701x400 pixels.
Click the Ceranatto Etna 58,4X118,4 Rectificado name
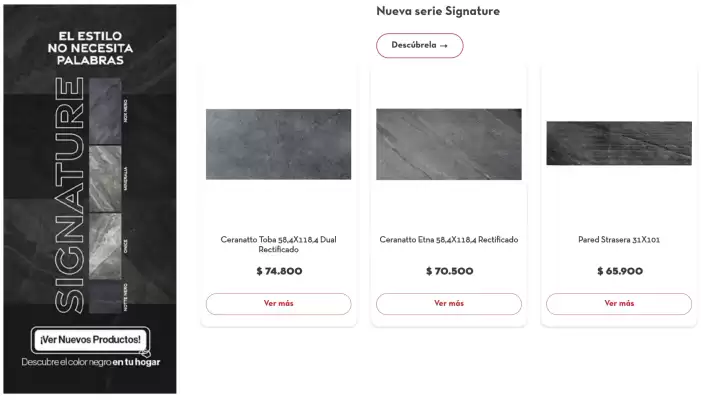click(448, 240)
